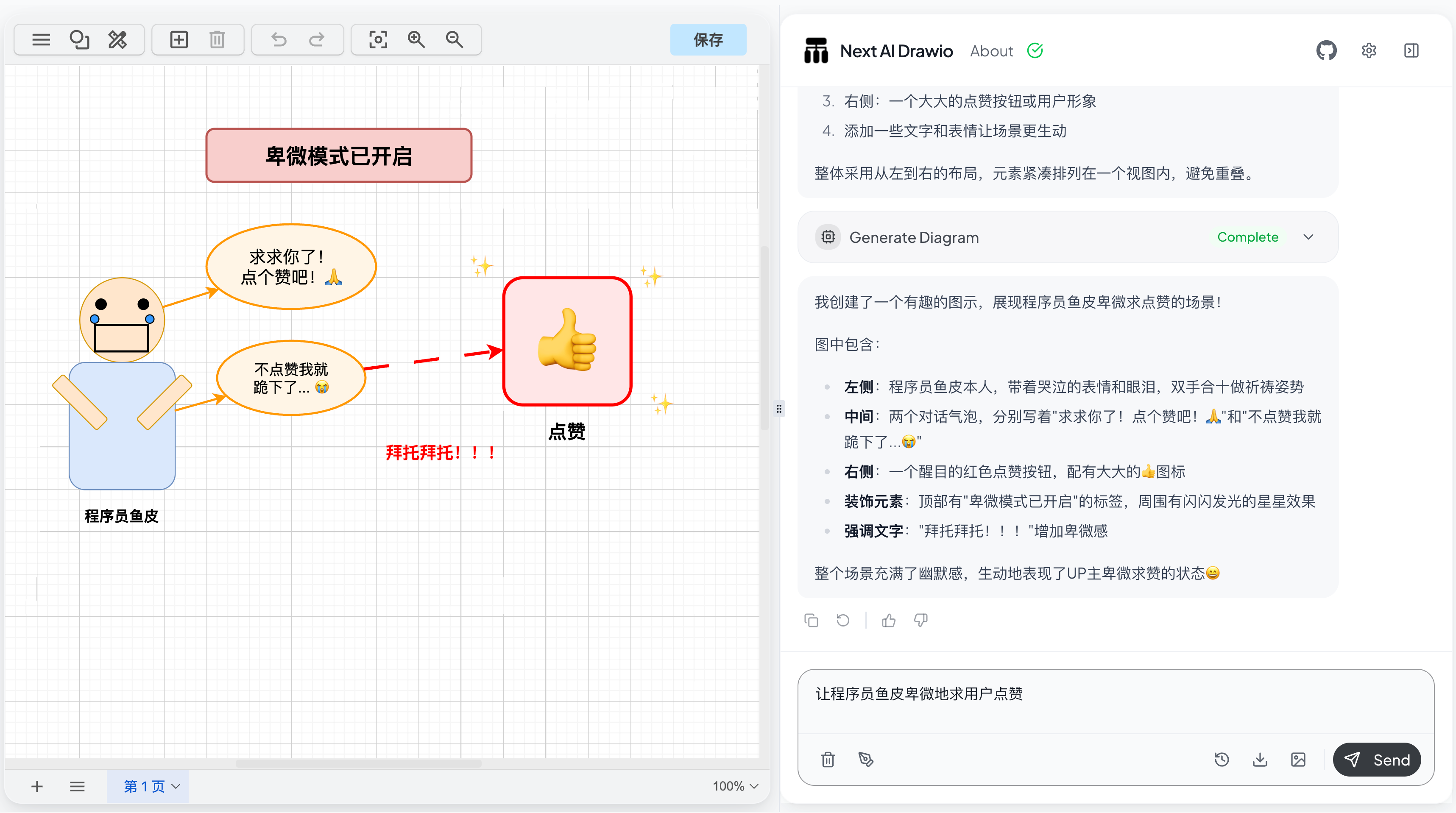Expand the Generate Diagram result chevron
This screenshot has height=813, width=1456.
click(x=1308, y=237)
